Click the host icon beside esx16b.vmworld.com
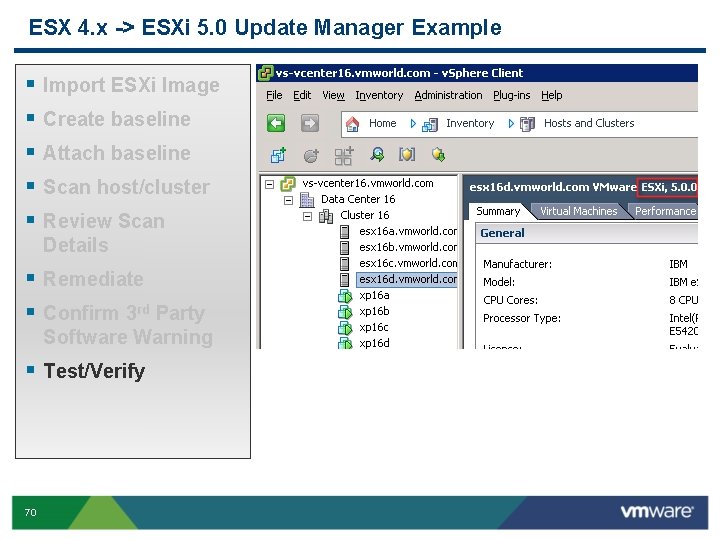 pyautogui.click(x=344, y=248)
